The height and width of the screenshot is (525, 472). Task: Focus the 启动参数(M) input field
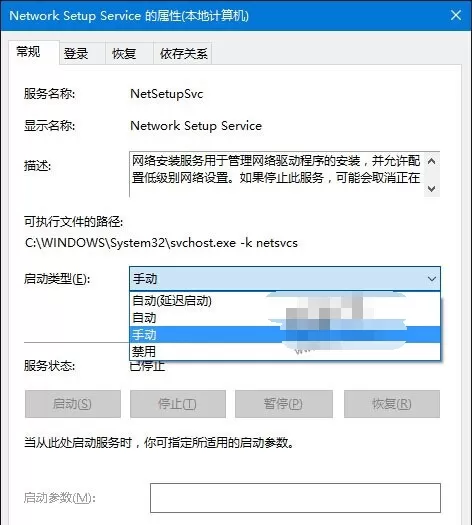(x=295, y=498)
